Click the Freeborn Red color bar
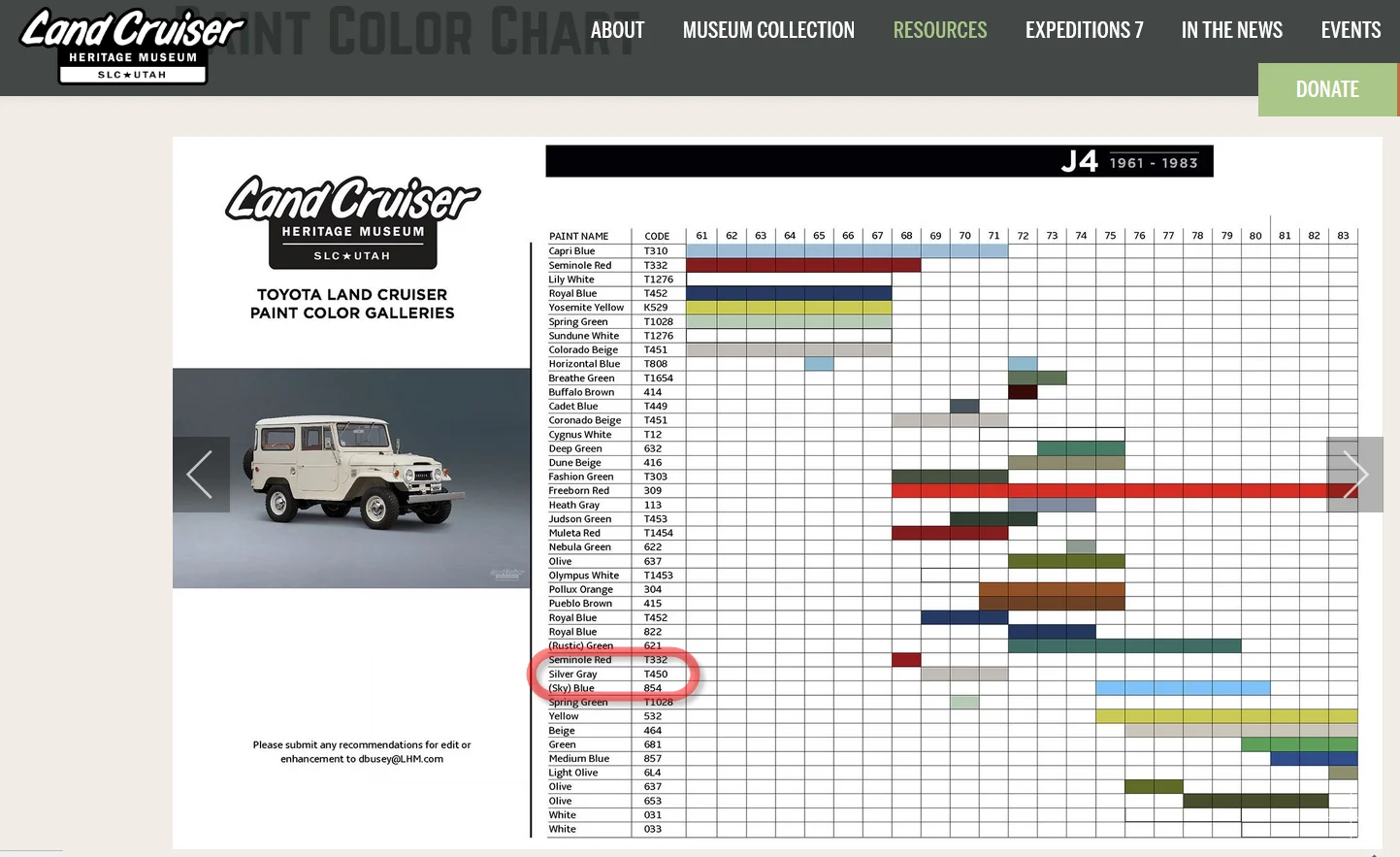The width and height of the screenshot is (1400, 857). click(x=1124, y=491)
